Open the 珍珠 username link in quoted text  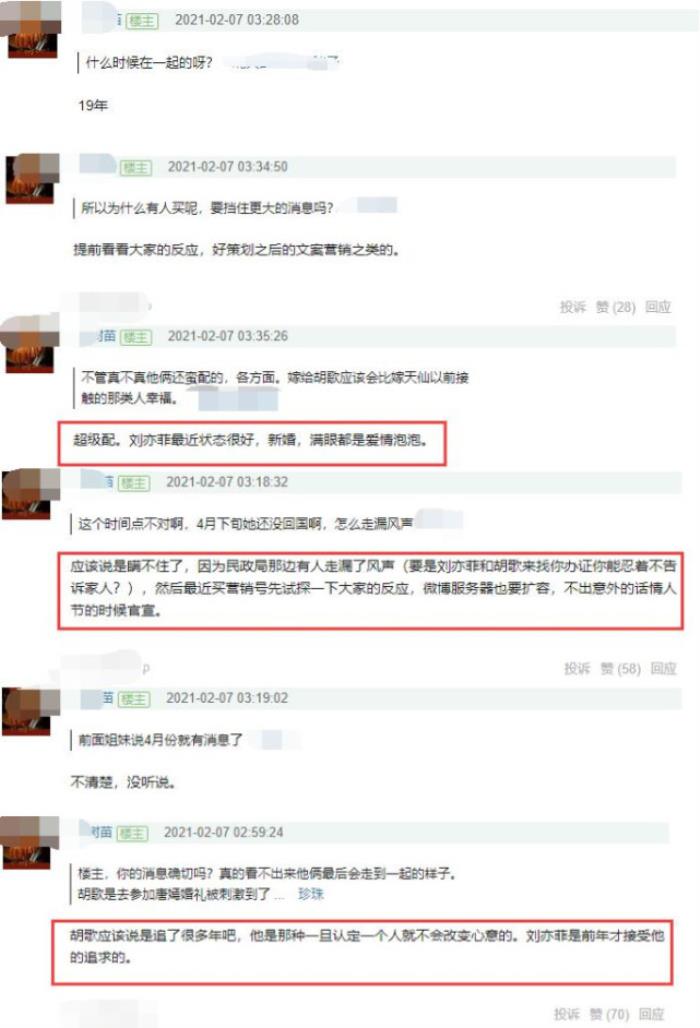click(311, 894)
